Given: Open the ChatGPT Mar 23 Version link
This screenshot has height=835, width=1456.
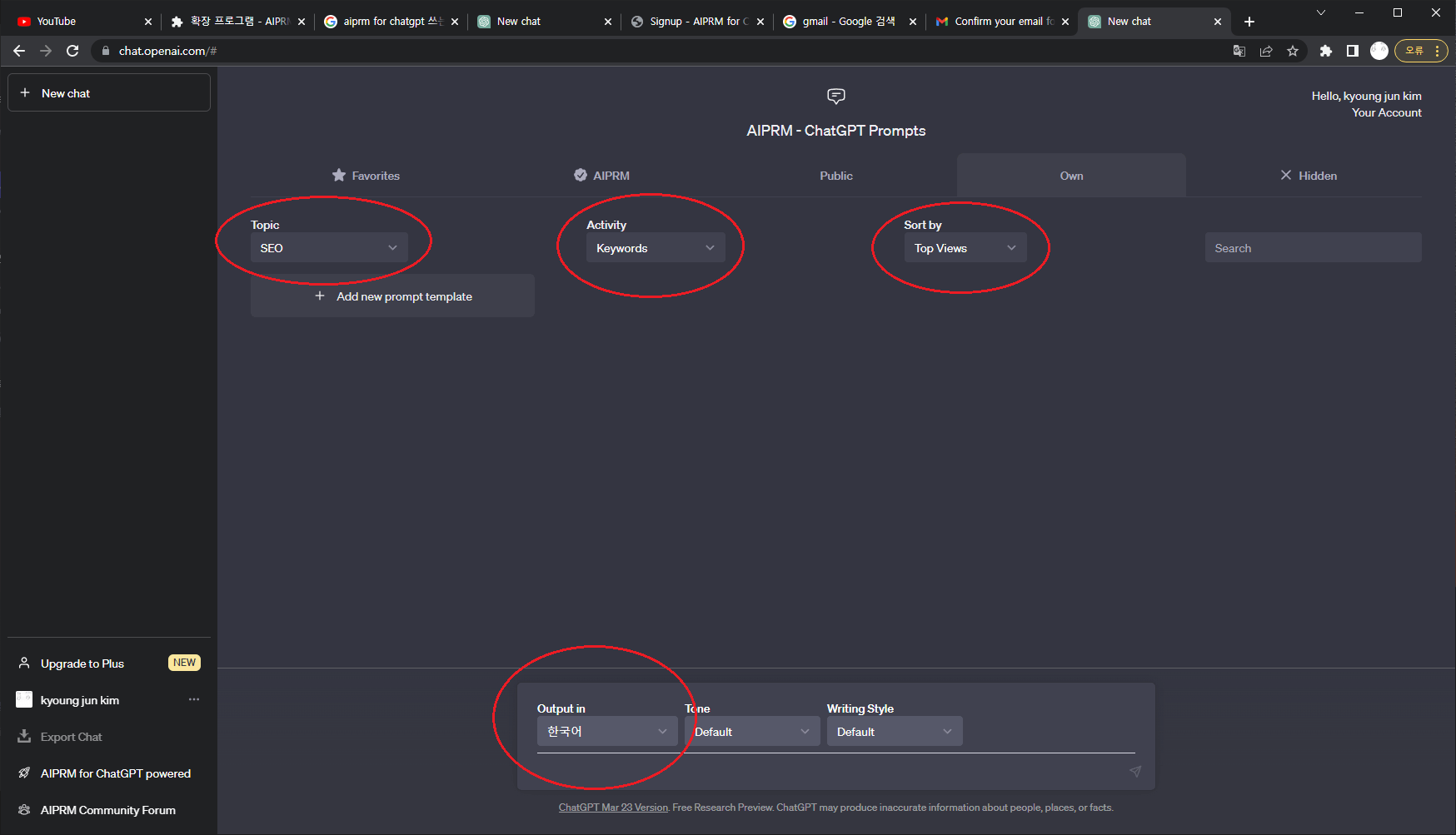Looking at the screenshot, I should (x=613, y=808).
